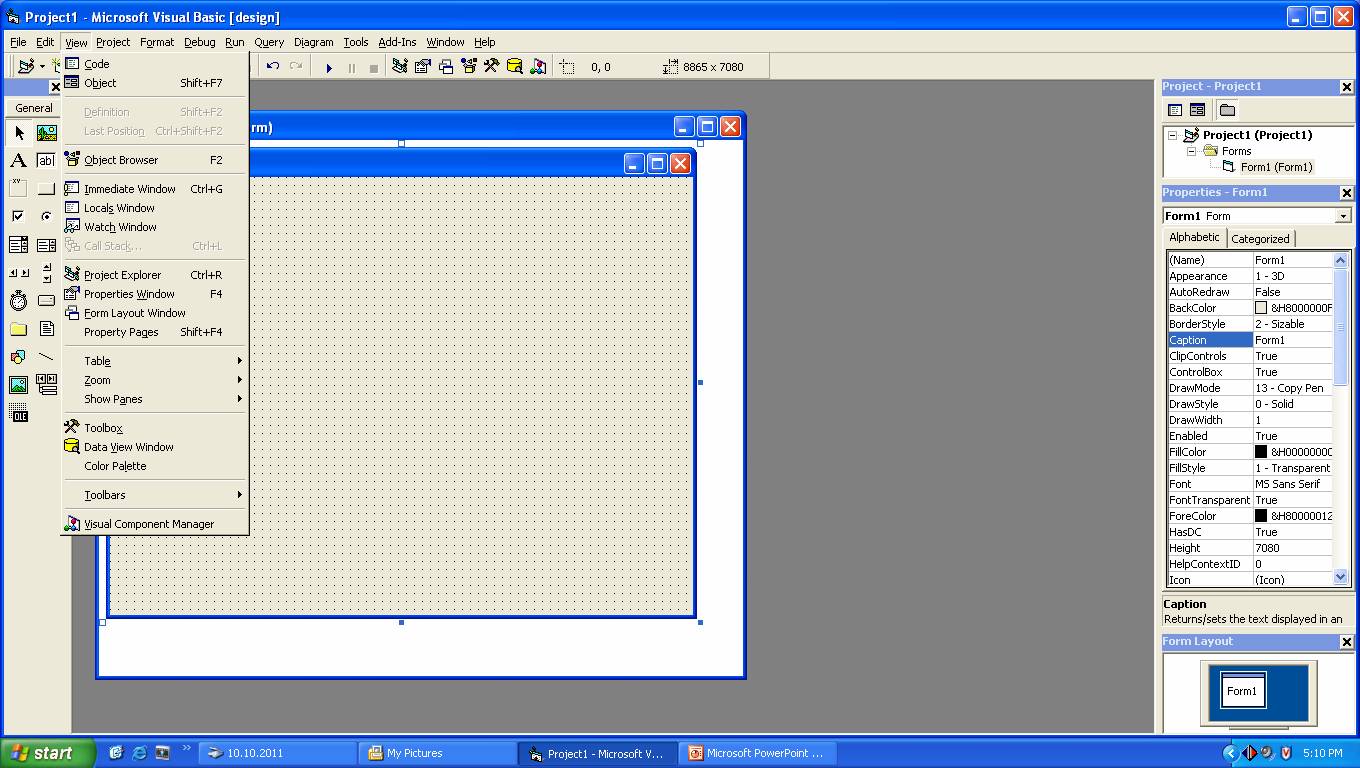Collapse the Forms folder node
The height and width of the screenshot is (768, 1360).
pyautogui.click(x=1192, y=151)
